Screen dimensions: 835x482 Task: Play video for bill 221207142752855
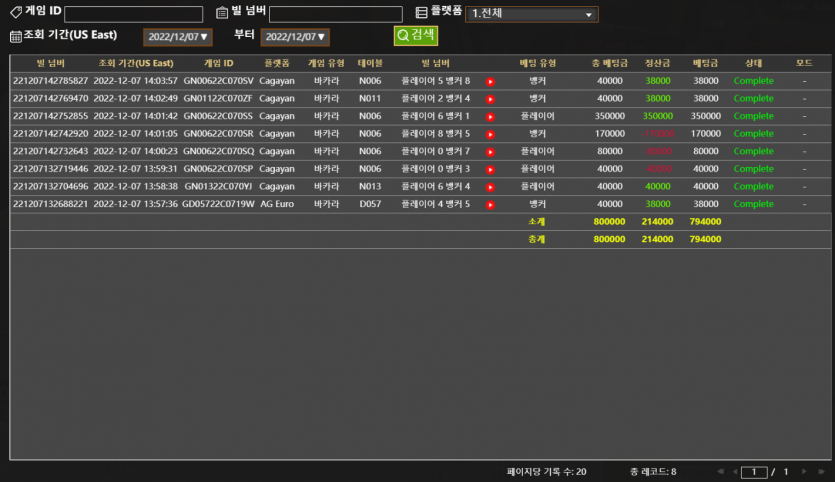click(x=490, y=117)
